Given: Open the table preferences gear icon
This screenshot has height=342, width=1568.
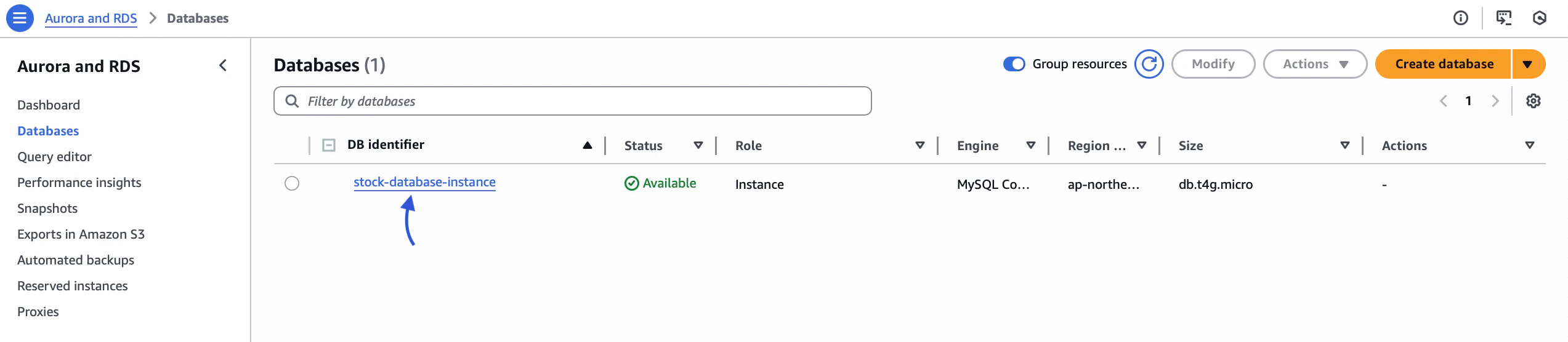Looking at the screenshot, I should 1533,101.
